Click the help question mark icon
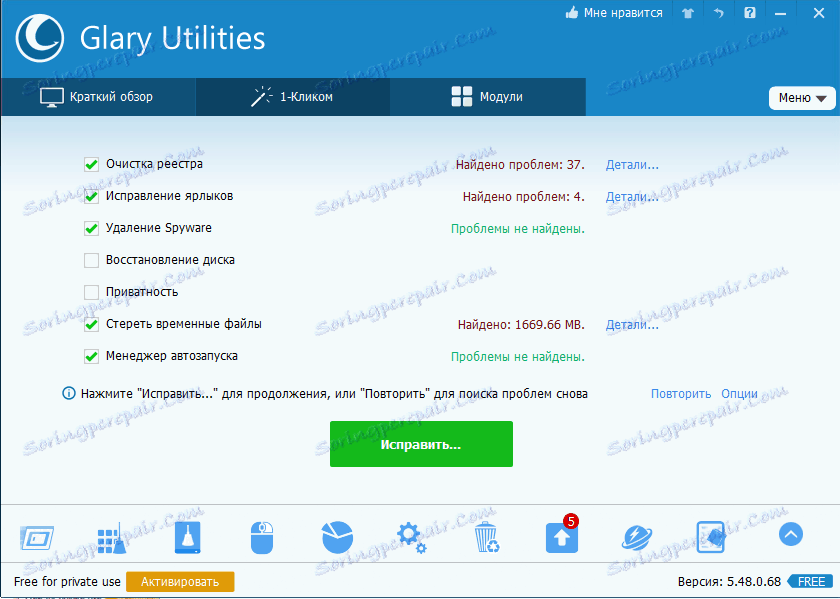Image resolution: width=840 pixels, height=599 pixels. click(x=747, y=13)
